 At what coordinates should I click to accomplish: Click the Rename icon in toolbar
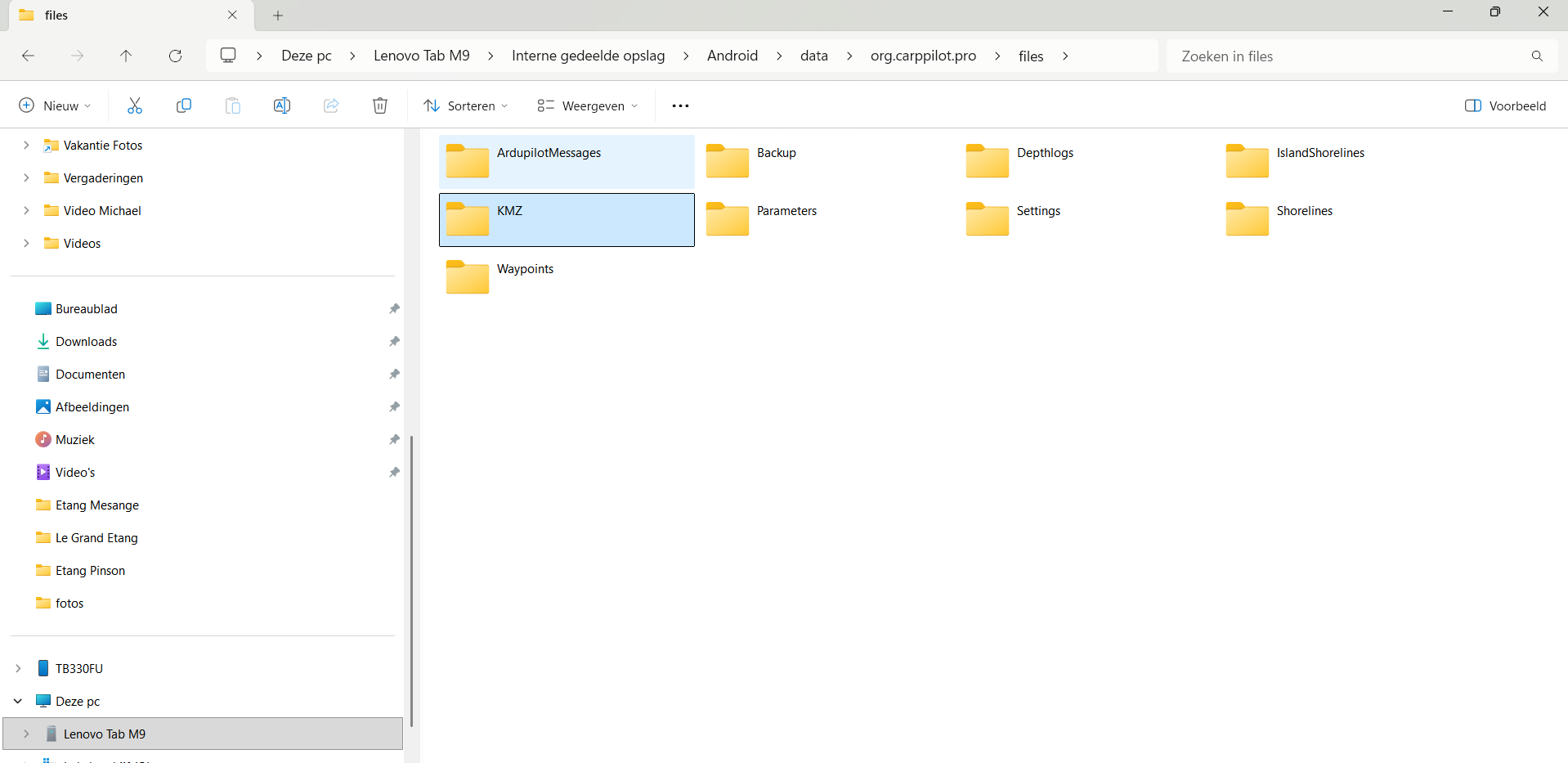282,105
